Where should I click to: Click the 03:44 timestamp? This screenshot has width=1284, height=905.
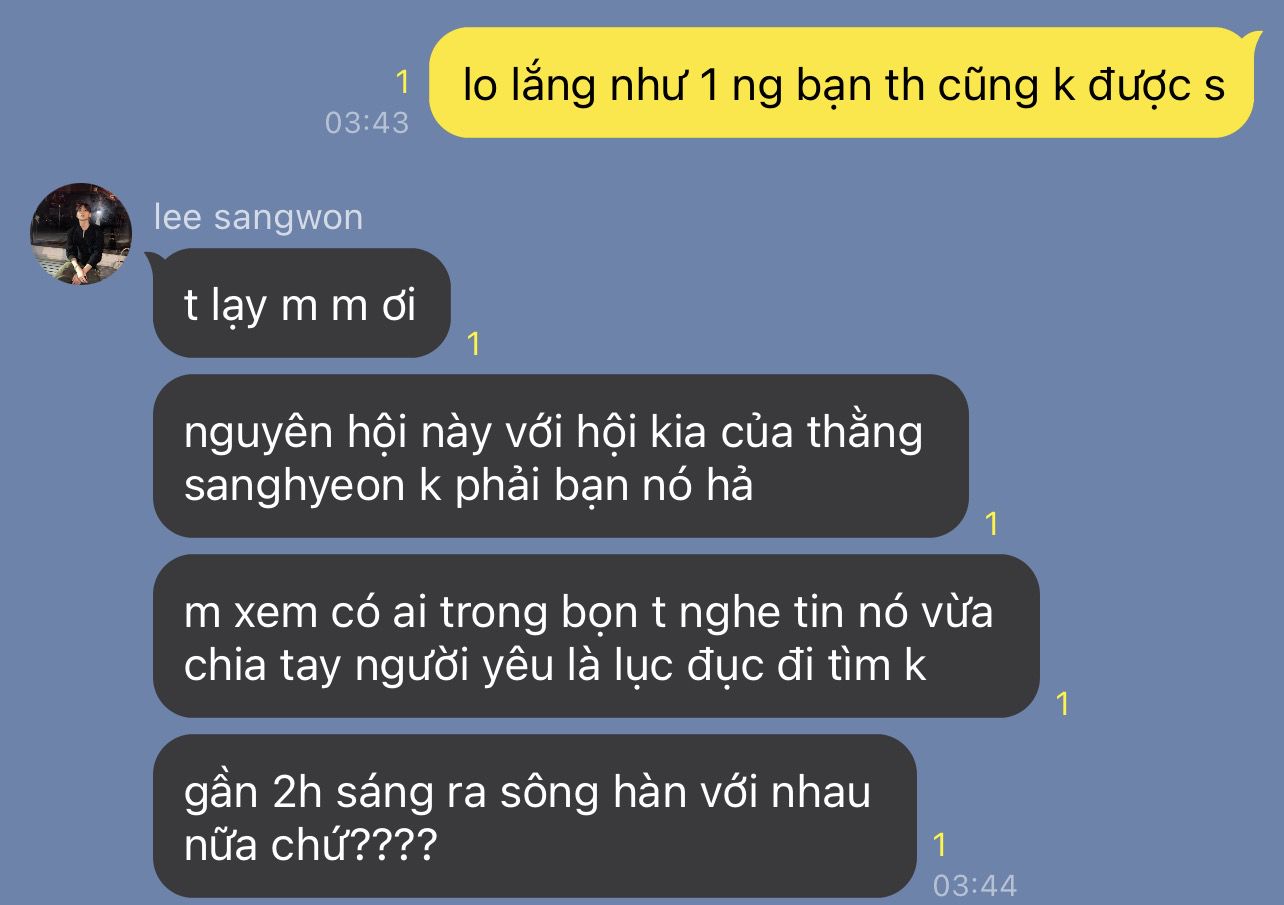[975, 884]
